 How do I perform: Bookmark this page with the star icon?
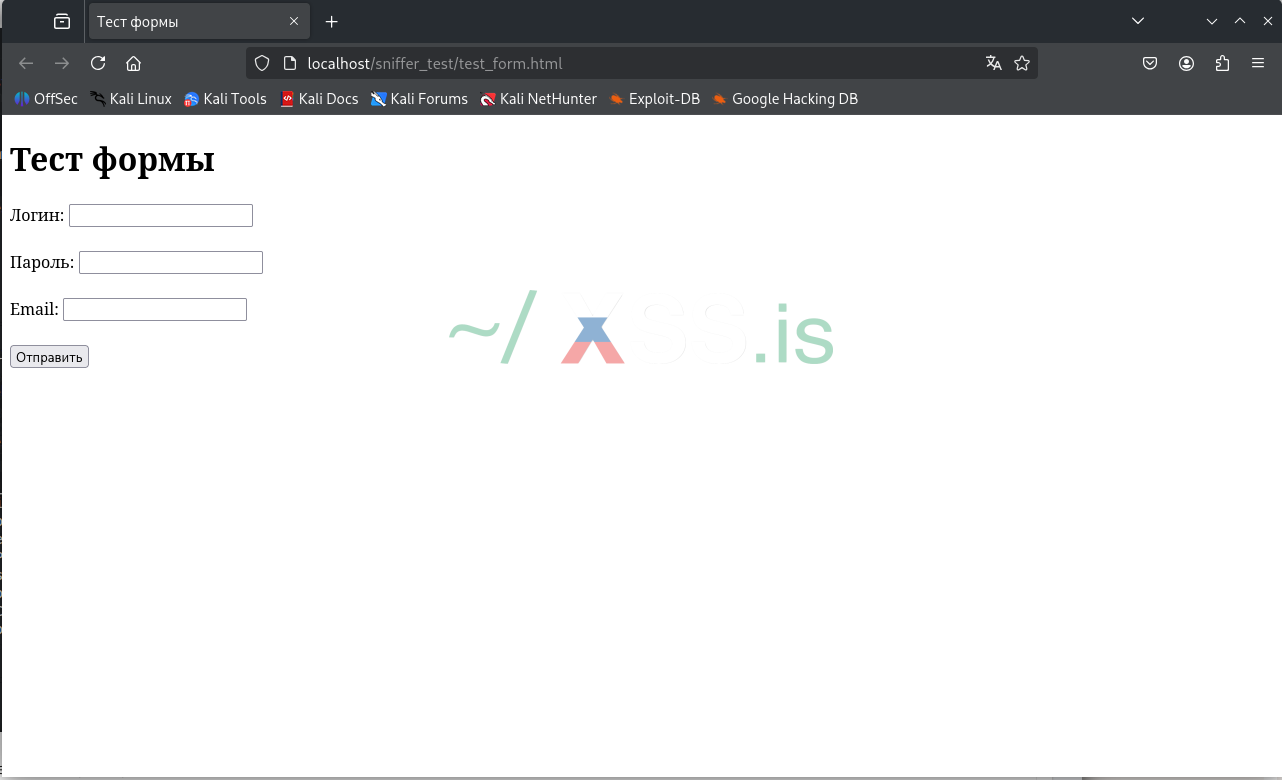click(1022, 62)
